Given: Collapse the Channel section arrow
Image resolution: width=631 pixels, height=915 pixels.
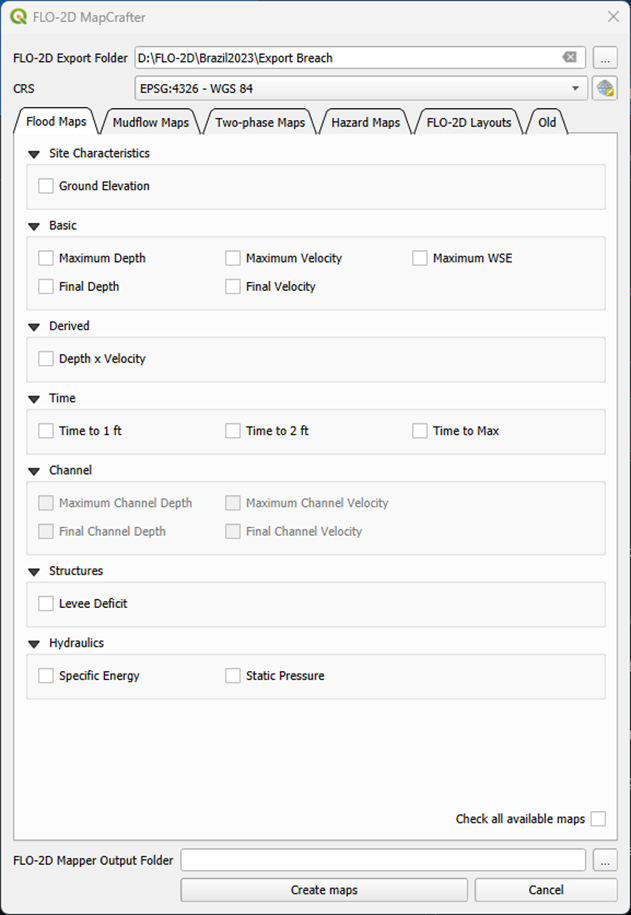Looking at the screenshot, I should pyautogui.click(x=35, y=470).
